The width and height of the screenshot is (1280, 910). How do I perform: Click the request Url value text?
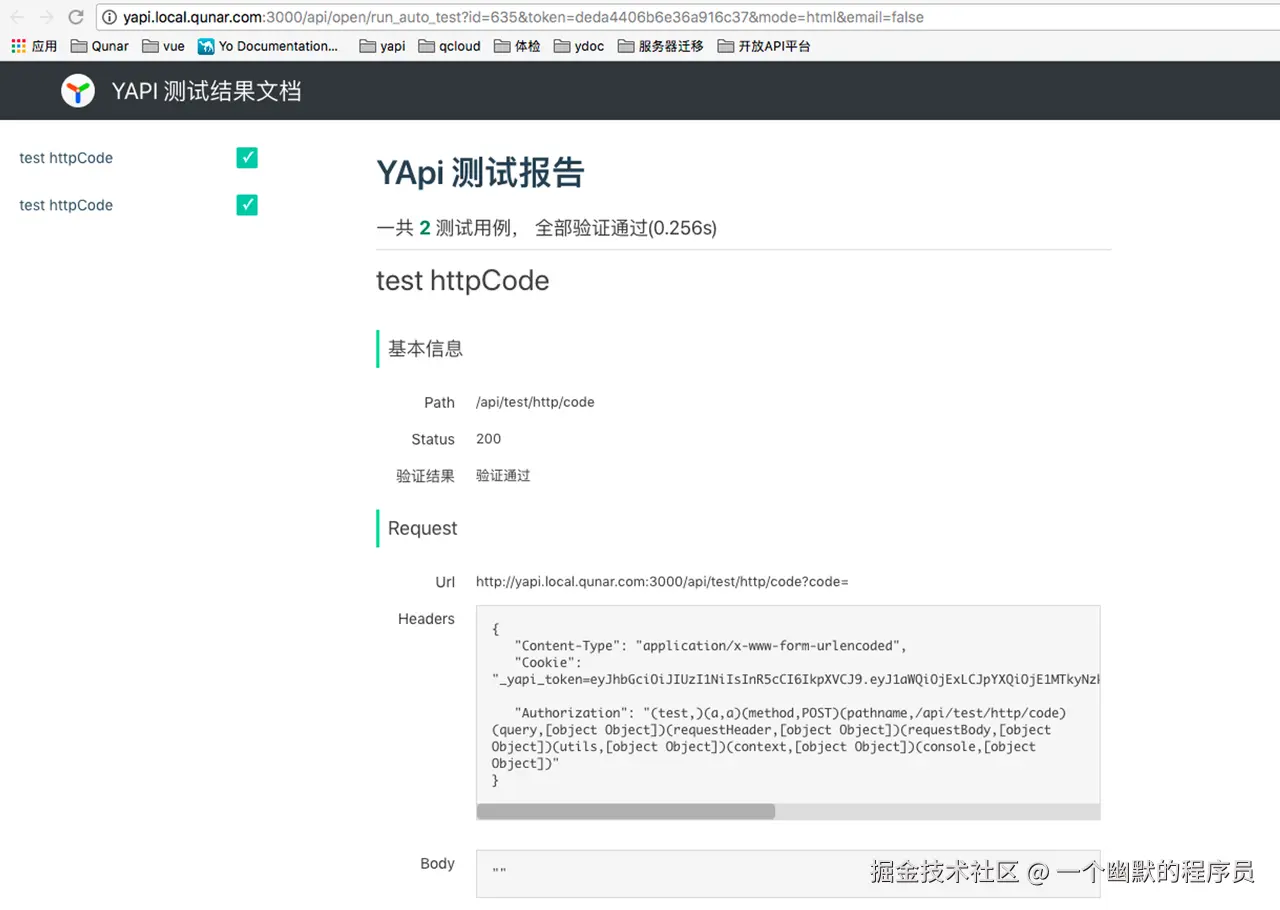tap(662, 581)
